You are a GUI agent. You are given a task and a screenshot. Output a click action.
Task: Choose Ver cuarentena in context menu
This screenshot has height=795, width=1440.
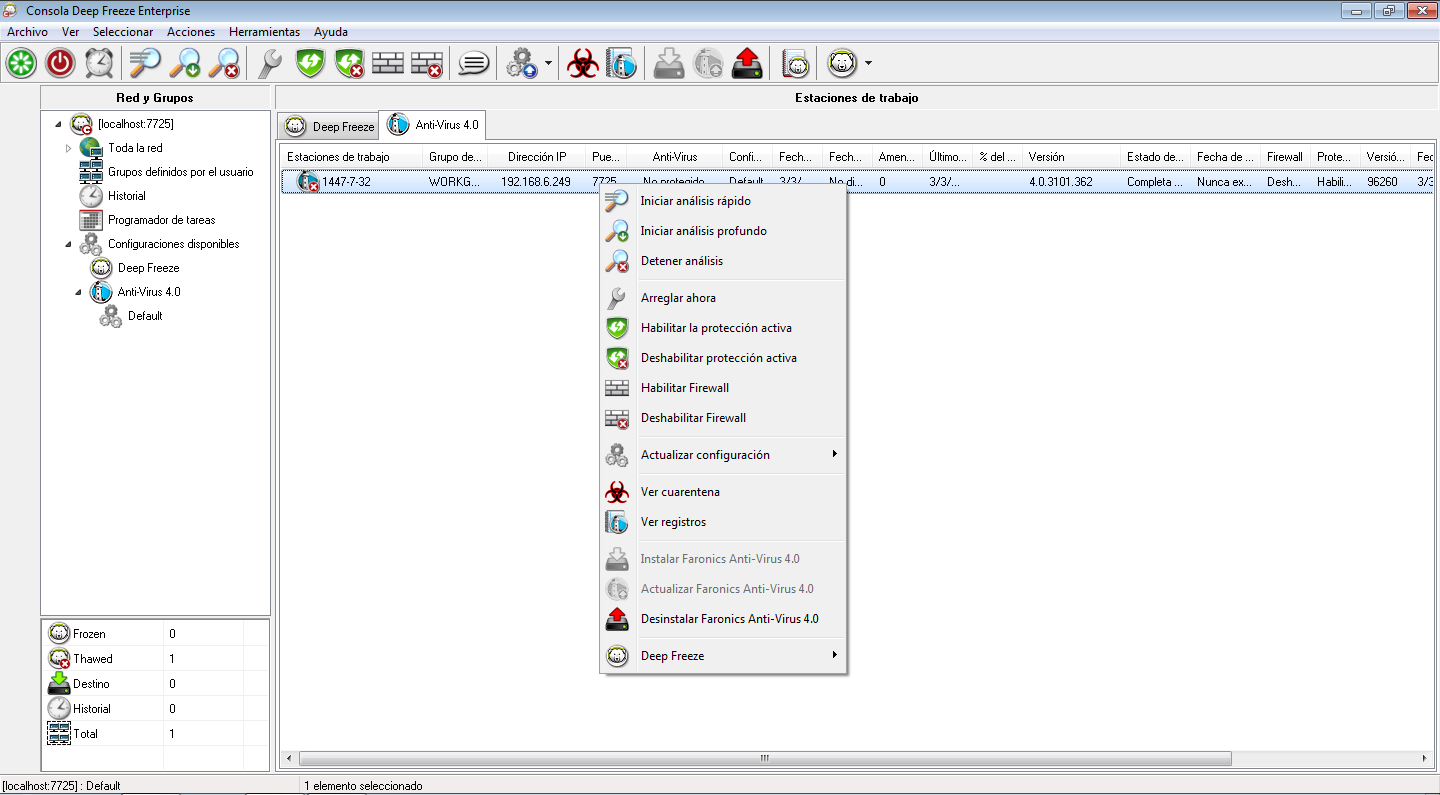[723, 492]
